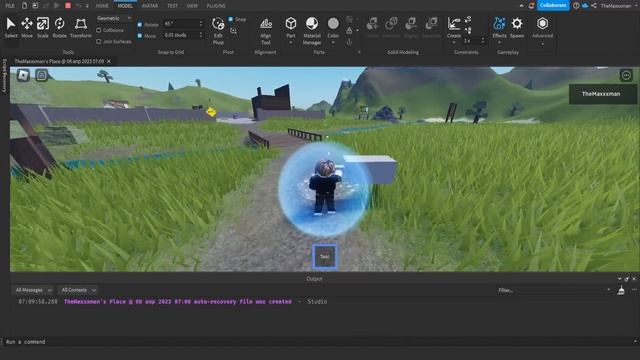
Task: Open the Edit Pivot tool
Action: tap(218, 30)
